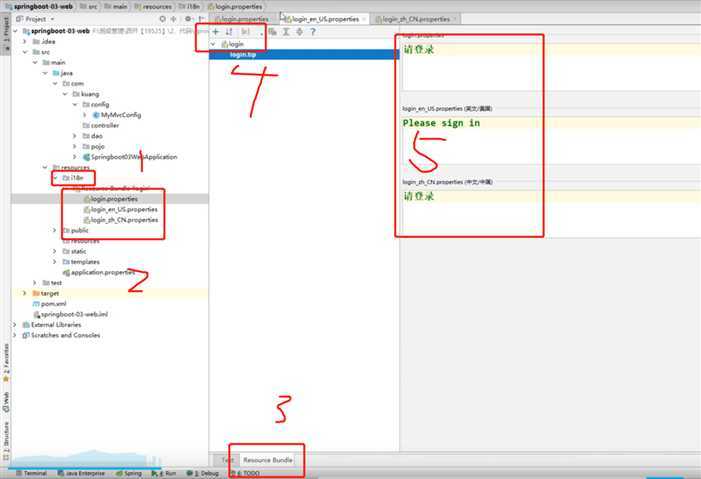Collapse the kuang package
Viewport: 701px width, 479px height.
65,94
